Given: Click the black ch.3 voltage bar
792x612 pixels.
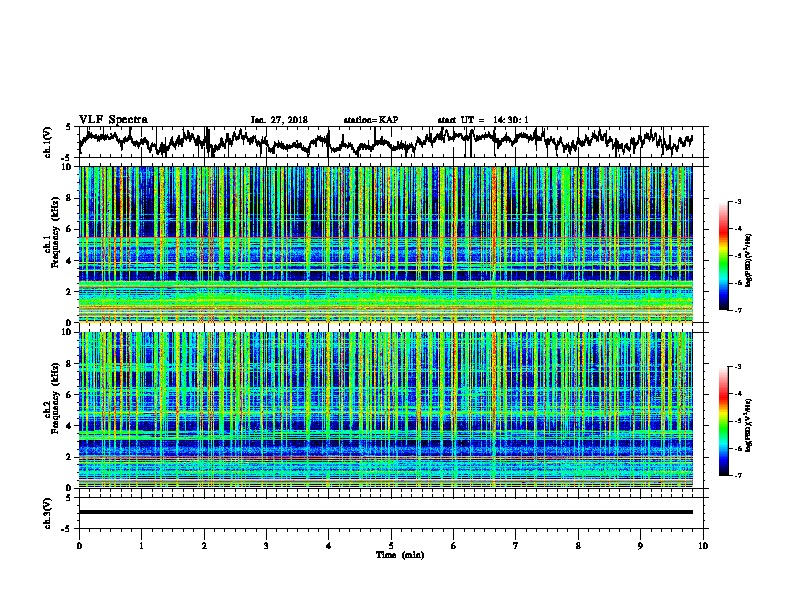Looking at the screenshot, I should pyautogui.click(x=386, y=512).
